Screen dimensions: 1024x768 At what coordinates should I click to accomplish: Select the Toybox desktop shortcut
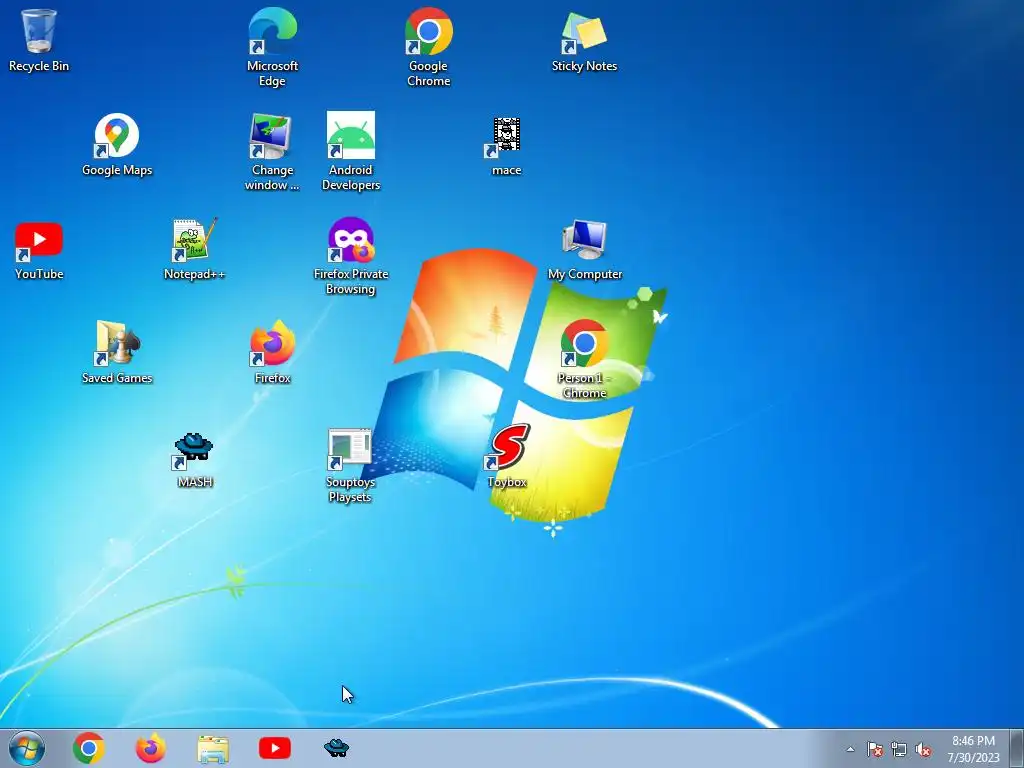coord(507,456)
